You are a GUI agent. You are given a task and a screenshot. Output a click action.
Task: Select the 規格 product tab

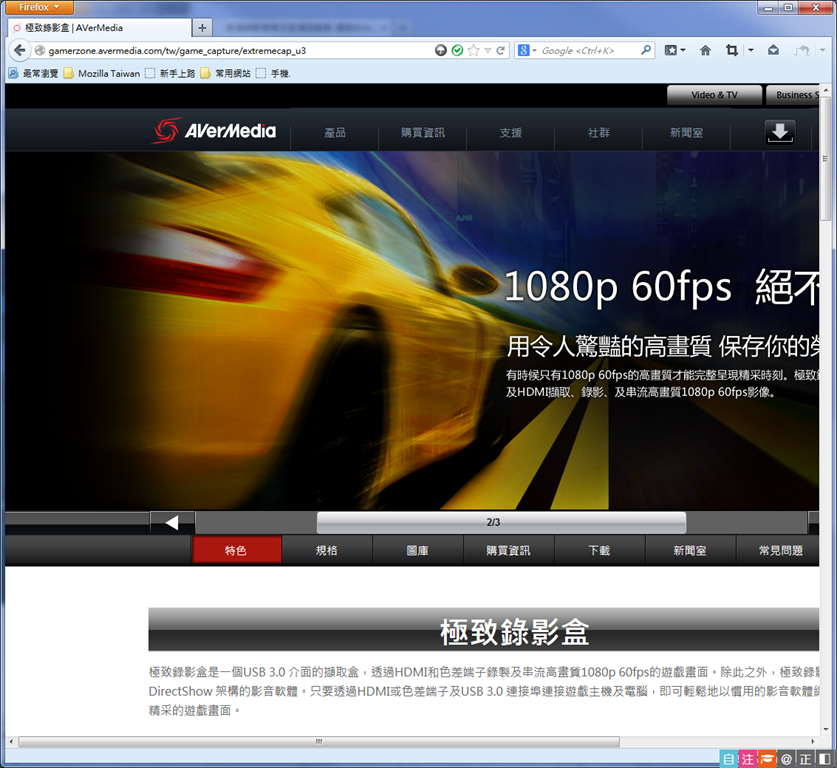pos(327,550)
